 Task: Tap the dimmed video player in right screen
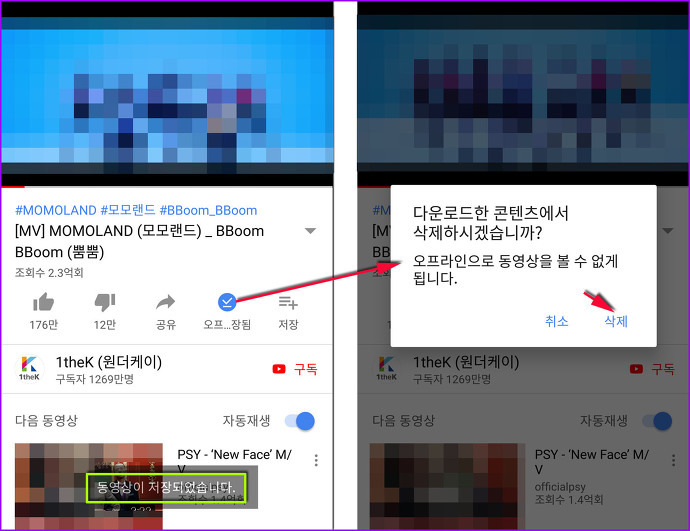point(523,95)
